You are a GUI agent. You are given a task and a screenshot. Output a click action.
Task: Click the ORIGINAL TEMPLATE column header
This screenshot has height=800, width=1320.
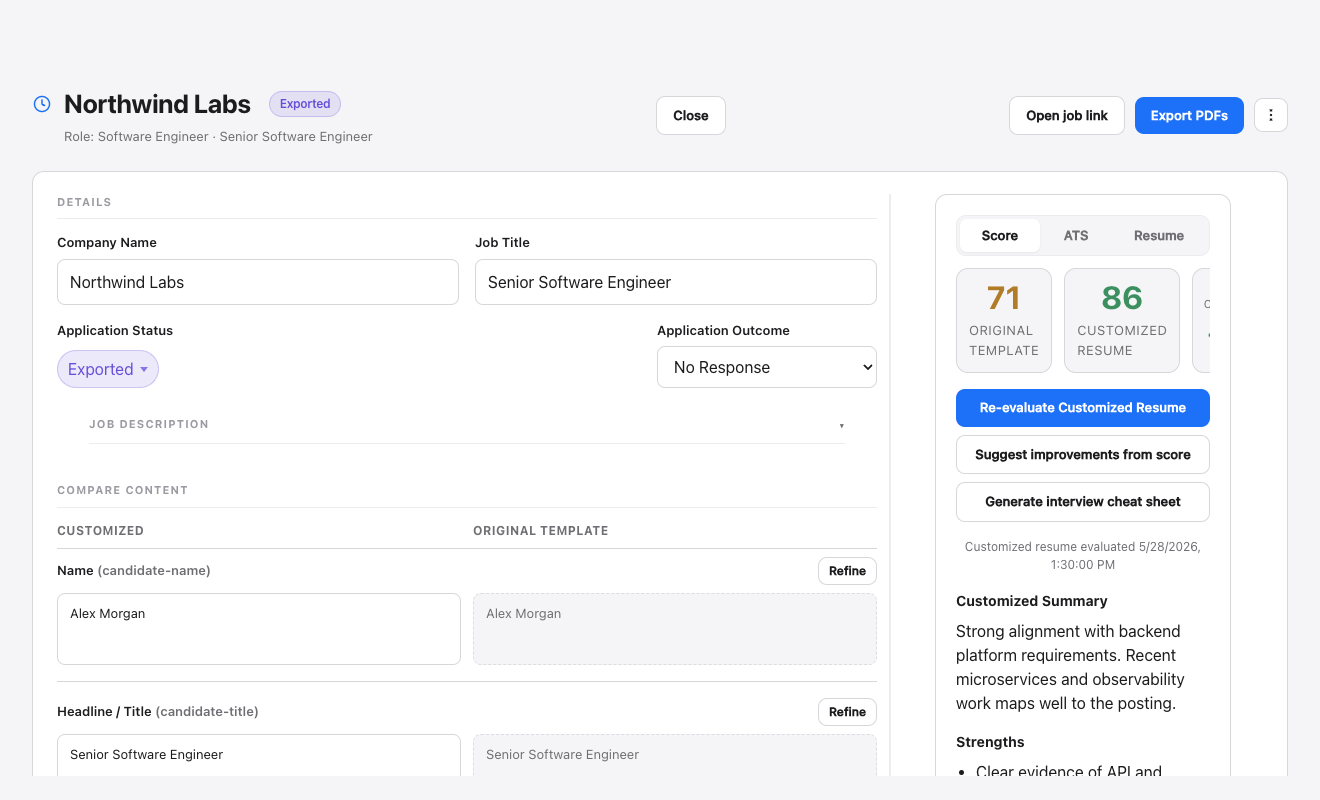[541, 531]
